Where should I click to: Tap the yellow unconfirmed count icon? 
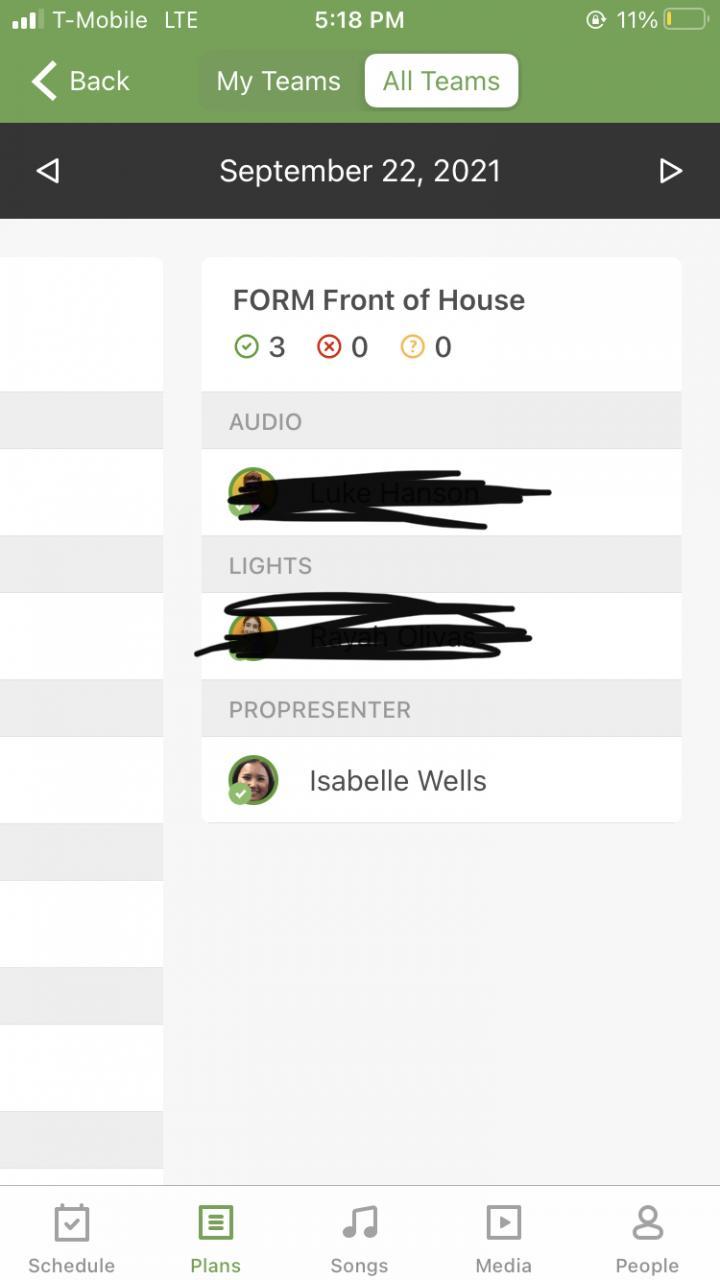(x=412, y=347)
